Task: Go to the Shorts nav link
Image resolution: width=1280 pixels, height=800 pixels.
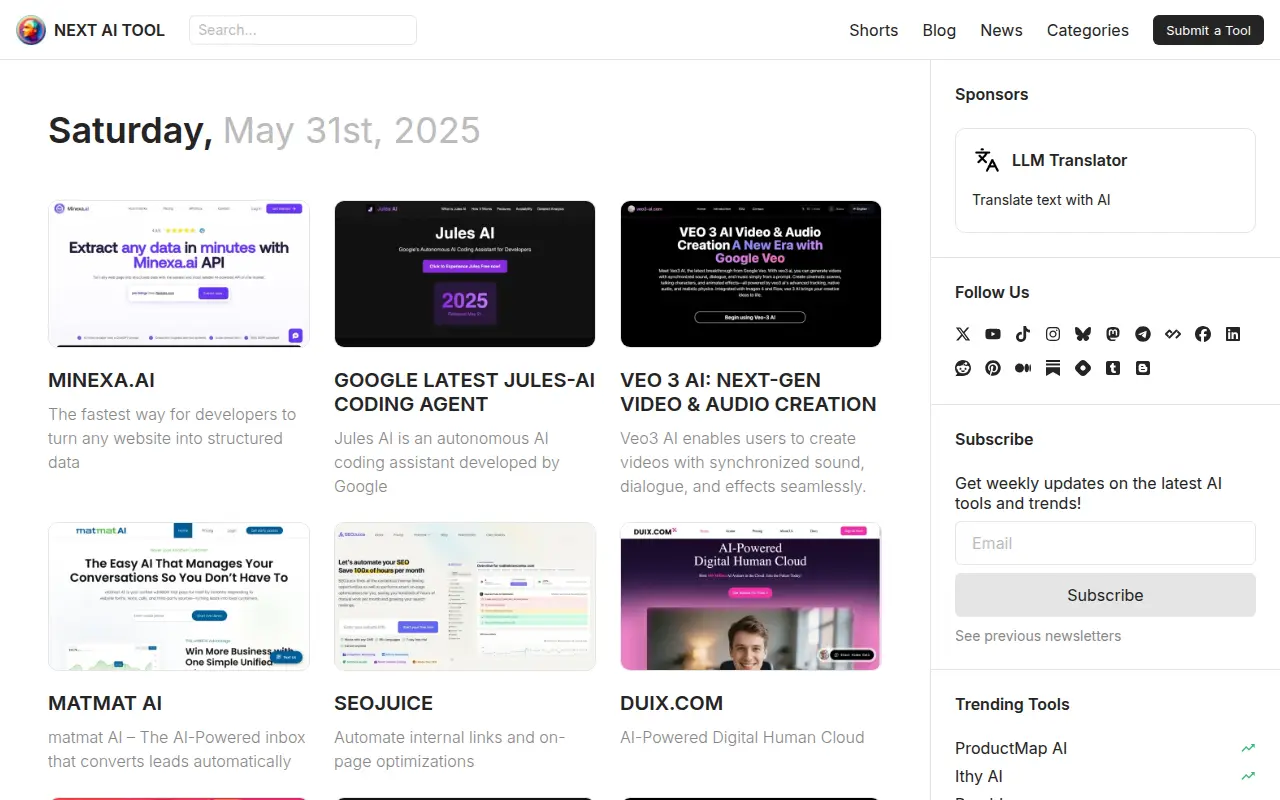Action: pyautogui.click(x=874, y=30)
